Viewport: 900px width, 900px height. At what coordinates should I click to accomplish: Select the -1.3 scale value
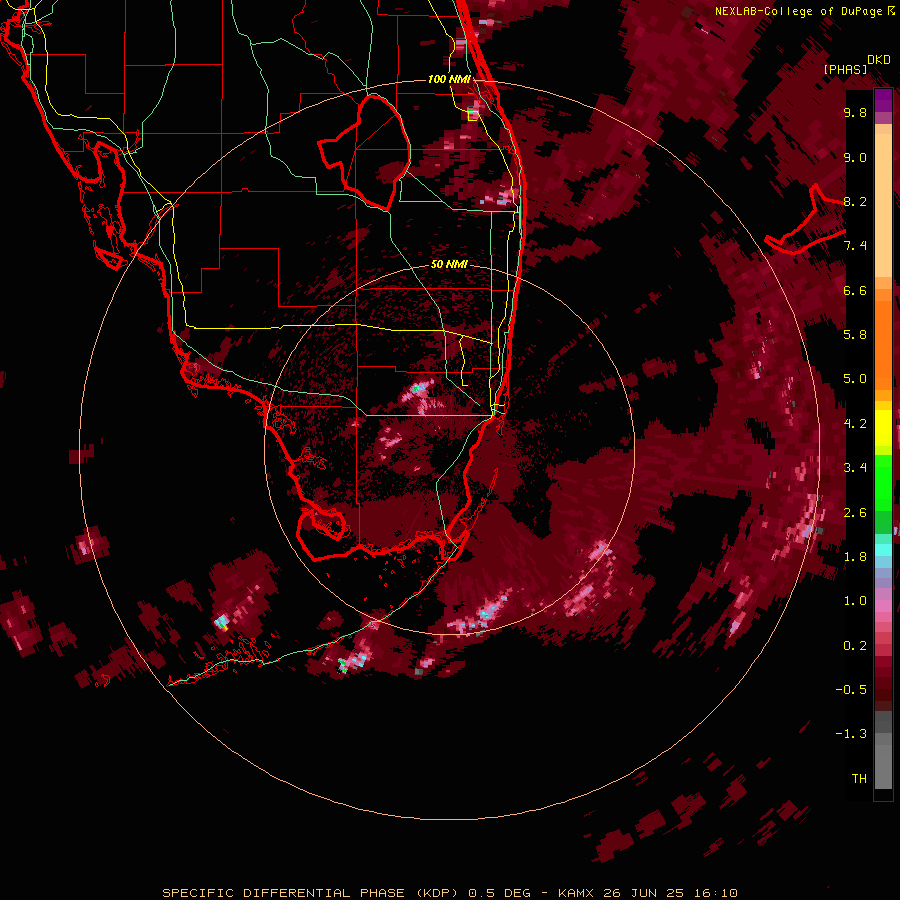click(x=851, y=734)
